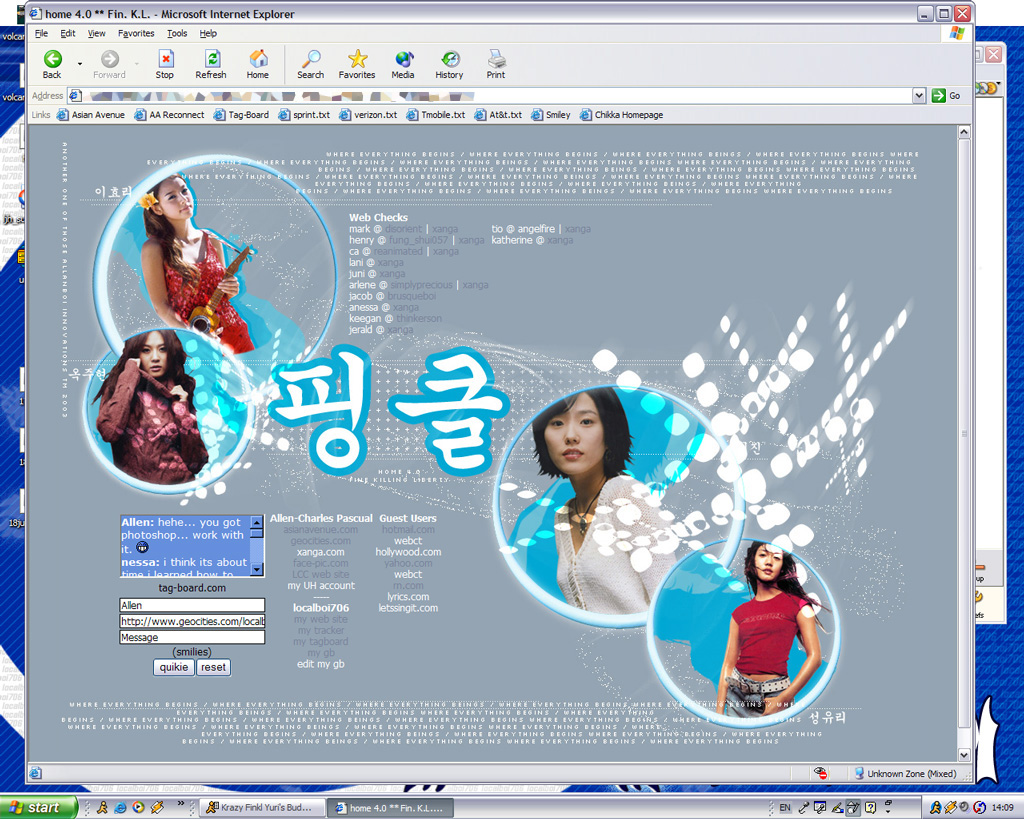Viewport: 1024px width, 819px height.
Task: Click the Forward arrow icon
Action: click(110, 59)
